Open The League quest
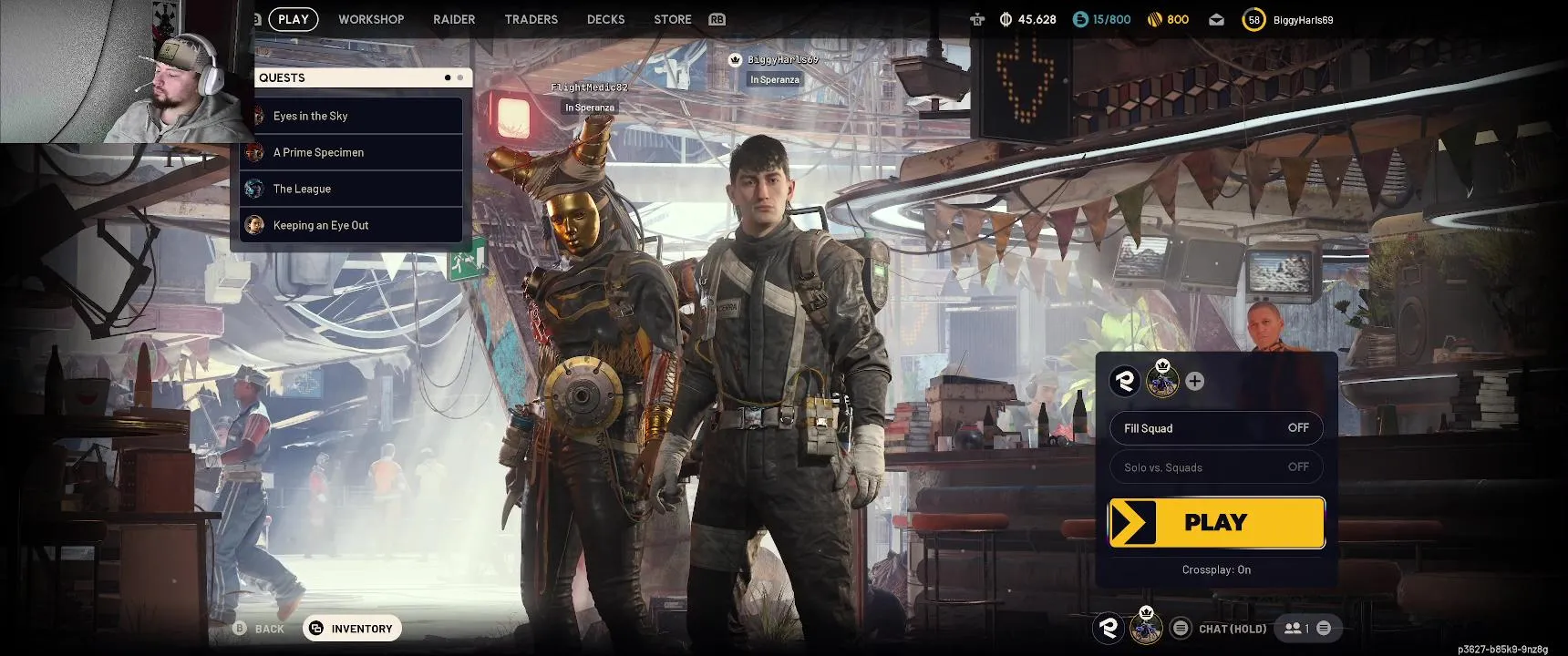1568x656 pixels. (x=351, y=189)
